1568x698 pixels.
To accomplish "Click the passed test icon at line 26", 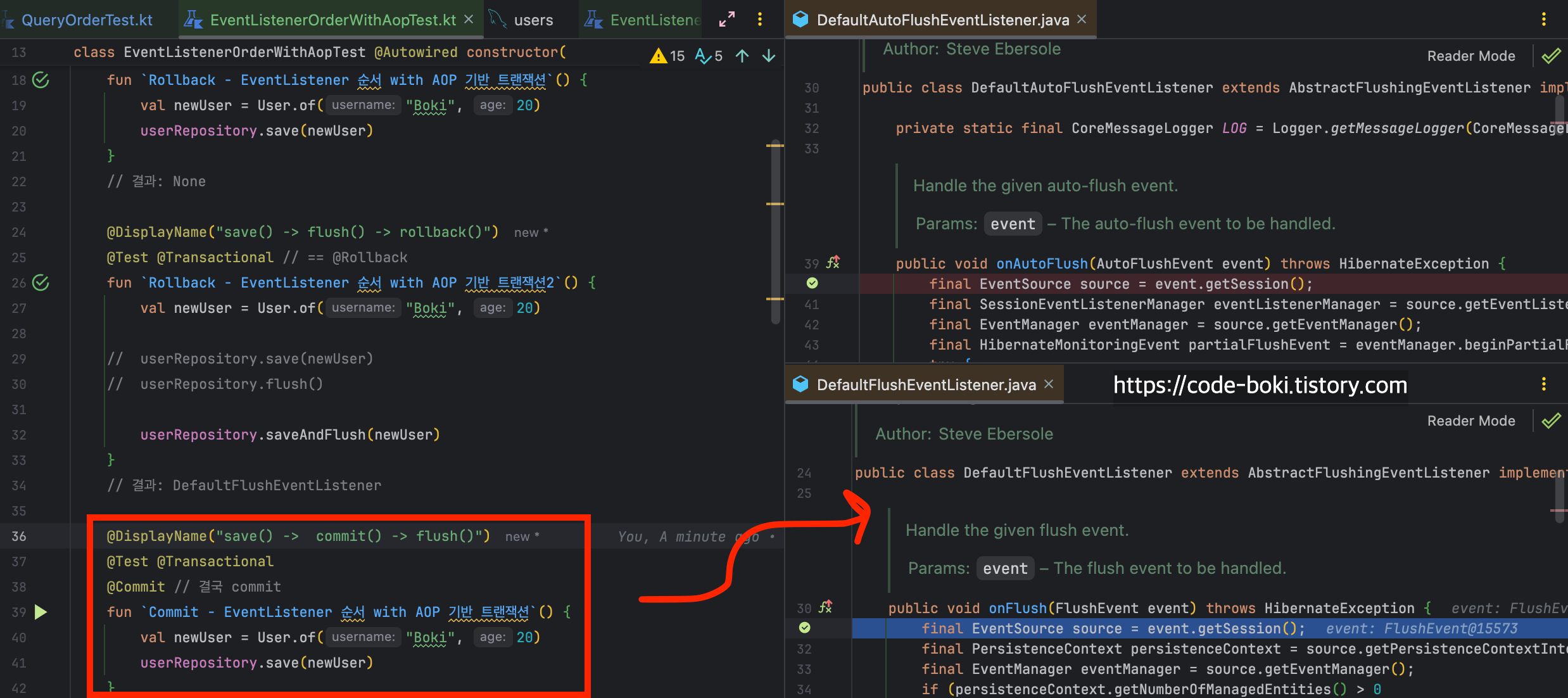I will pyautogui.click(x=41, y=282).
